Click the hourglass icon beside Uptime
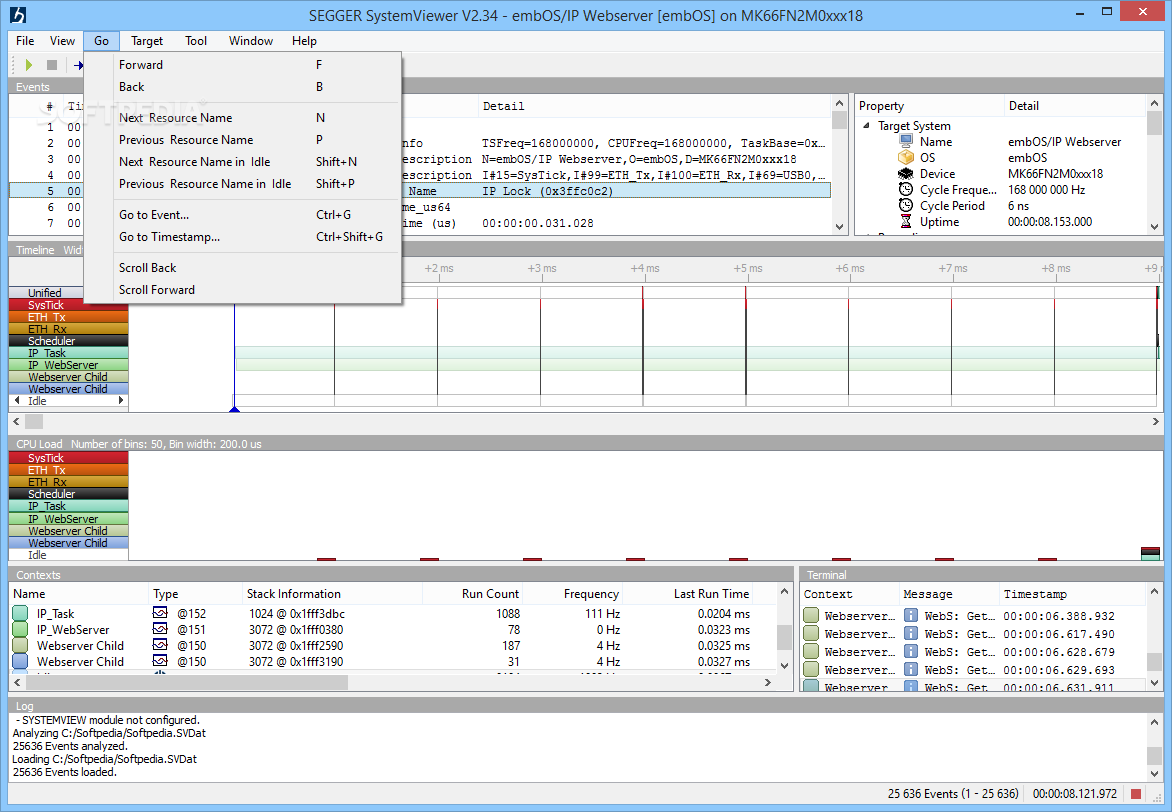The width and height of the screenshot is (1172, 812). point(906,221)
